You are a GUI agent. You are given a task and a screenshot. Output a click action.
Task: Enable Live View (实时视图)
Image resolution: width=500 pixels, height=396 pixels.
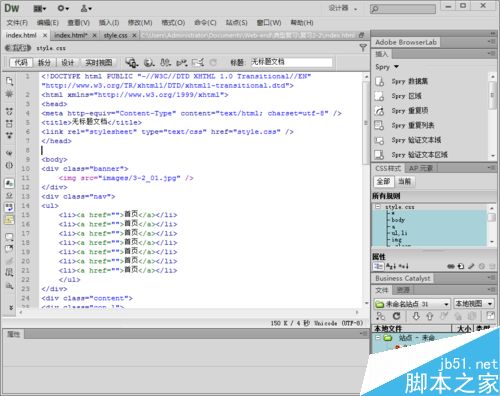click(99, 62)
